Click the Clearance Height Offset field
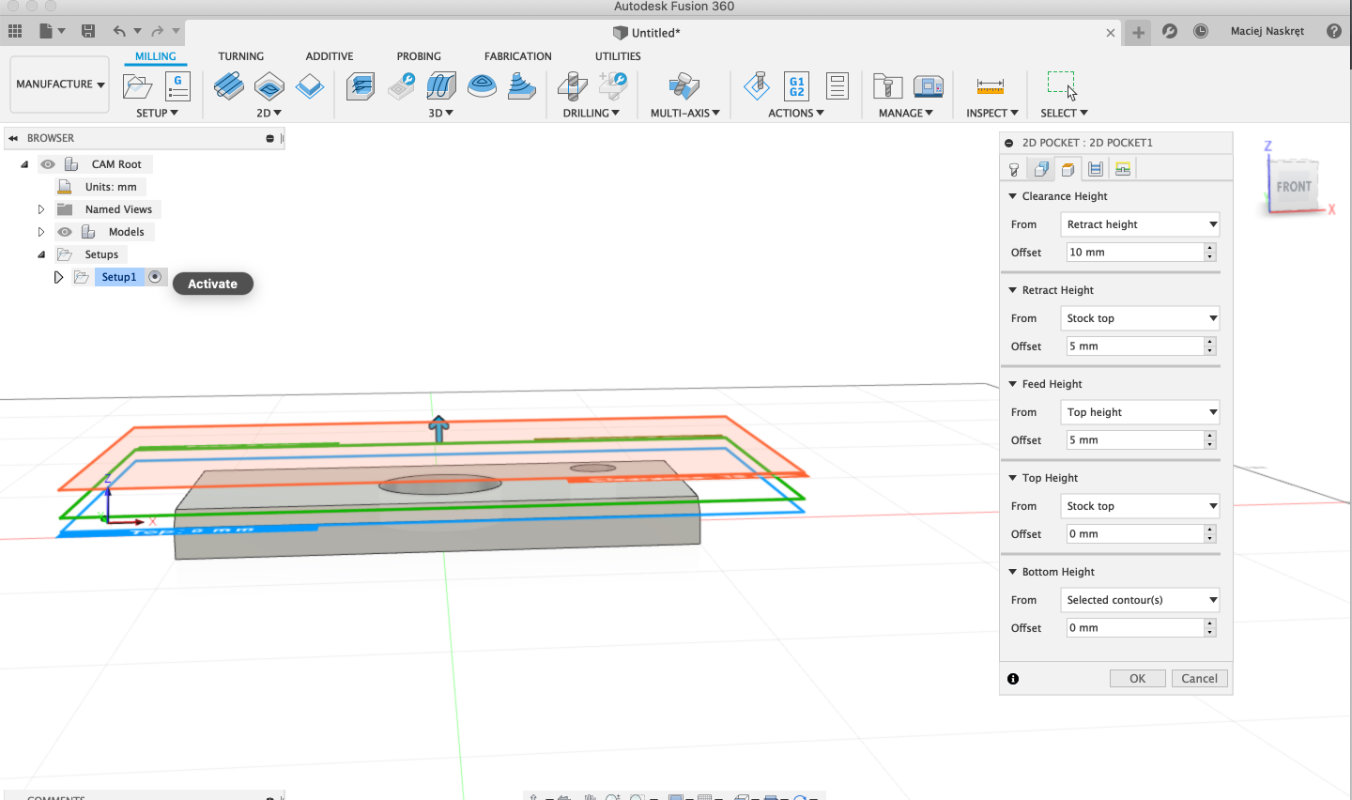Viewport: 1352px width, 800px height. tap(1134, 252)
